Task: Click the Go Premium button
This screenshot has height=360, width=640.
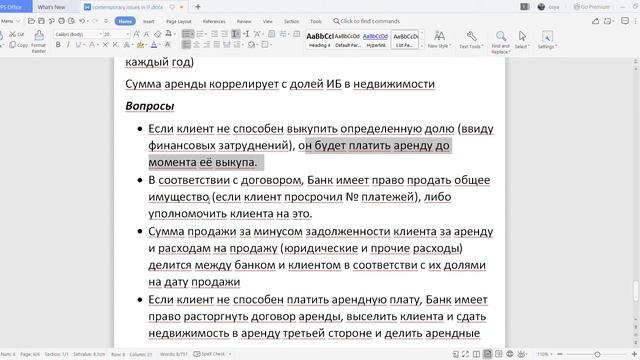Action: 591,7
